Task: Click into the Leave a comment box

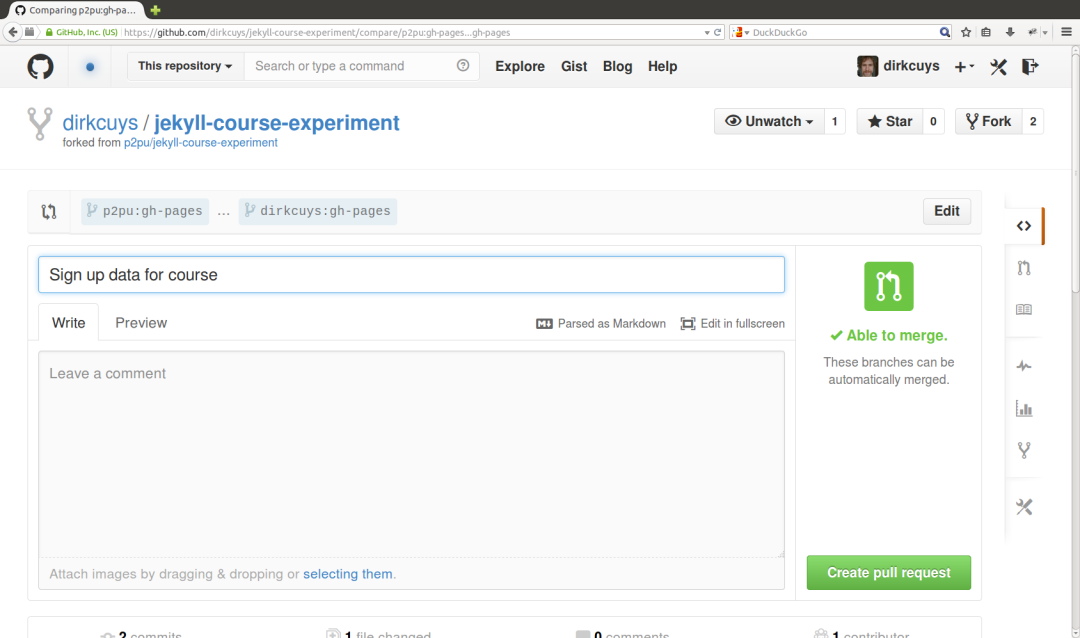Action: 410,450
